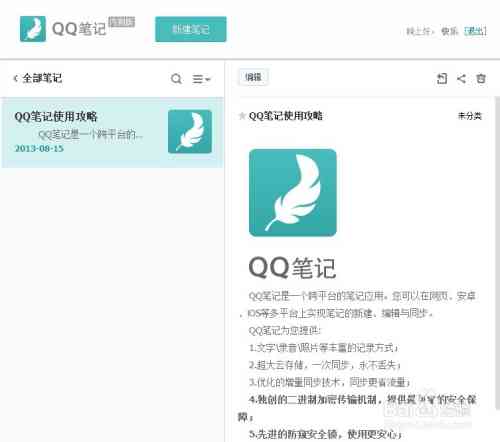Image resolution: width=500 pixels, height=442 pixels.
Task: Click the QQ笔记 feather logo in header
Action: pos(33,29)
